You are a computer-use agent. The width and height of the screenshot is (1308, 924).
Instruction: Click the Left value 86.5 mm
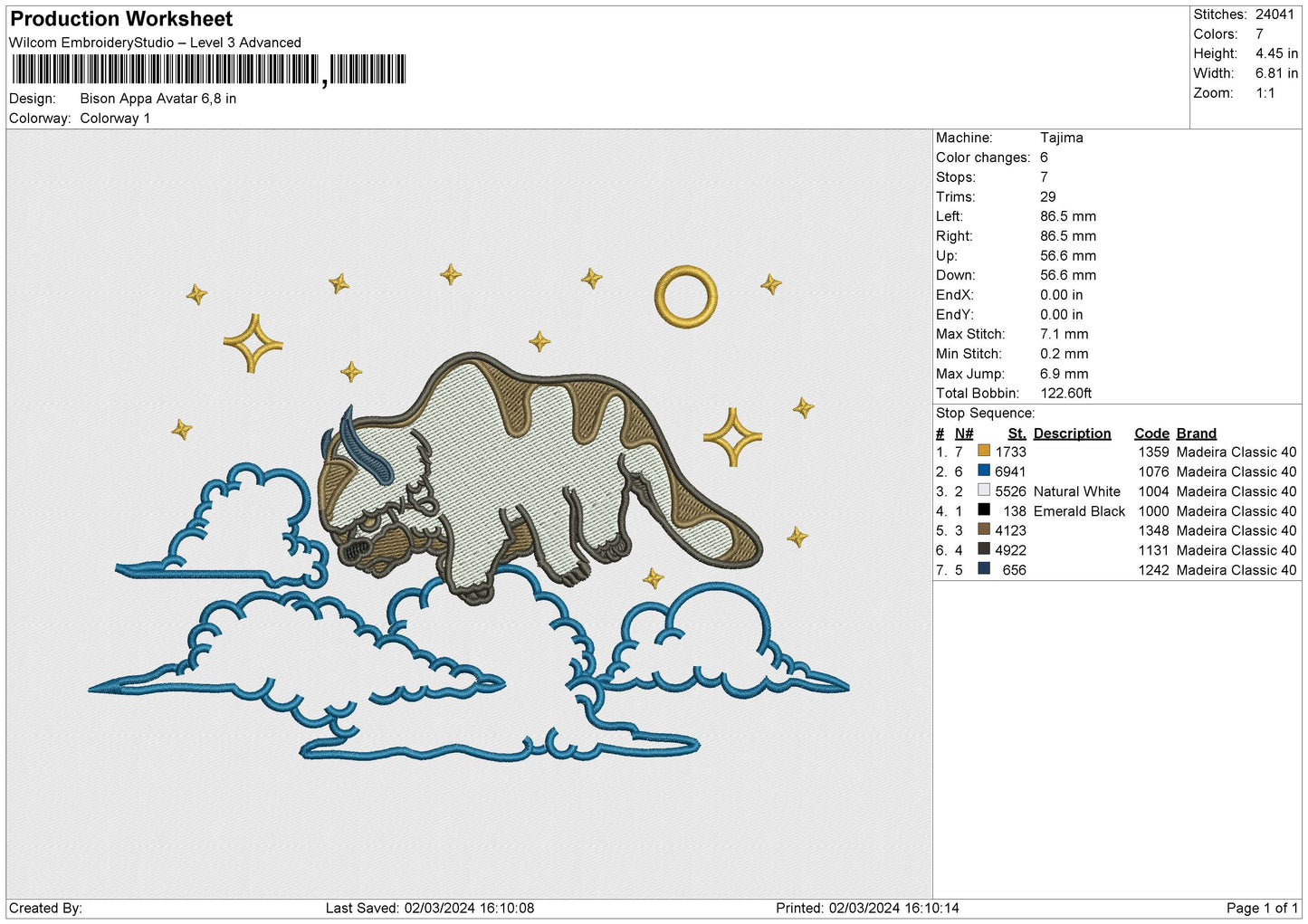pyautogui.click(x=1068, y=217)
